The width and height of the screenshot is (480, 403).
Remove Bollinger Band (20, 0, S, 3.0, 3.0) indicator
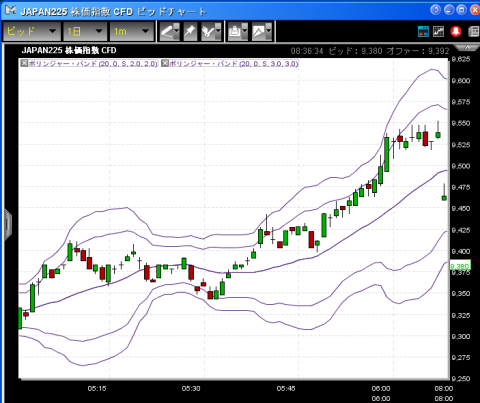tap(165, 63)
